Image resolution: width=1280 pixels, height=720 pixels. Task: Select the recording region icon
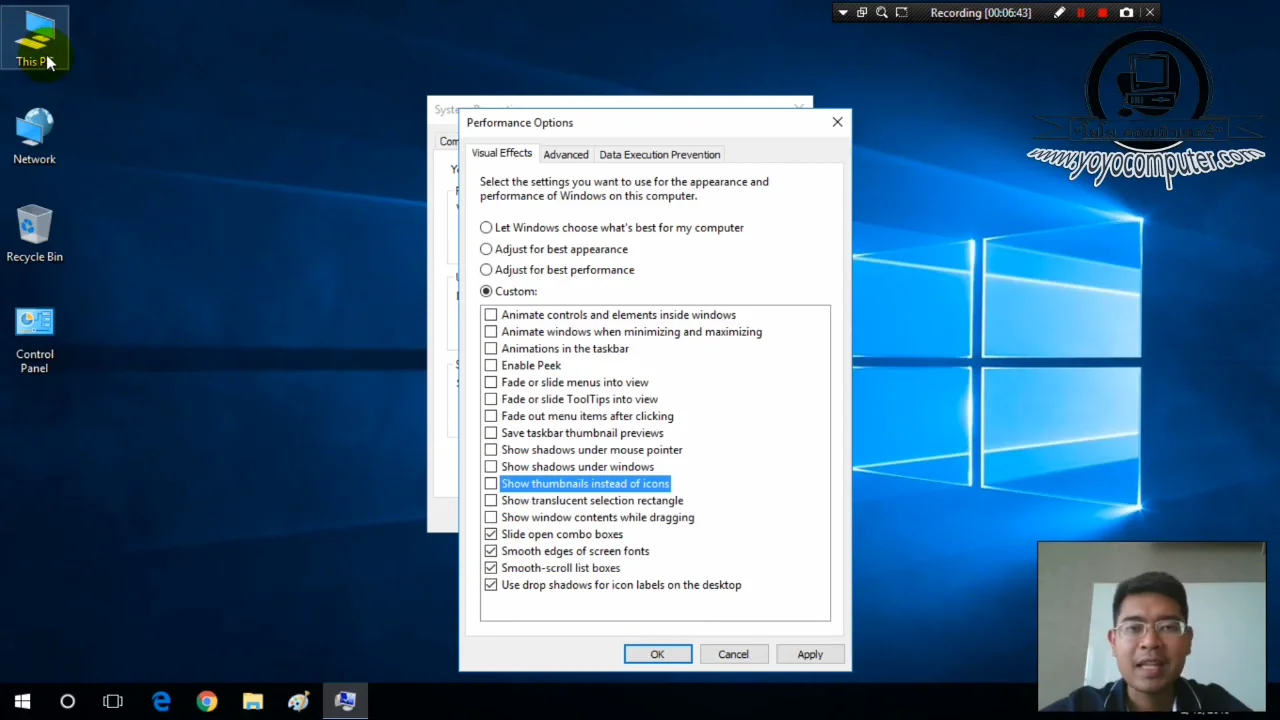(x=901, y=12)
